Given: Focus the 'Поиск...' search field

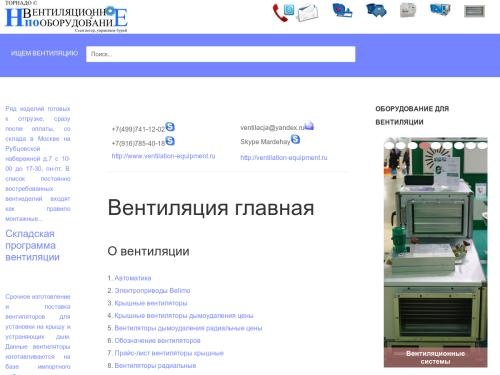Looking at the screenshot, I should tap(221, 54).
